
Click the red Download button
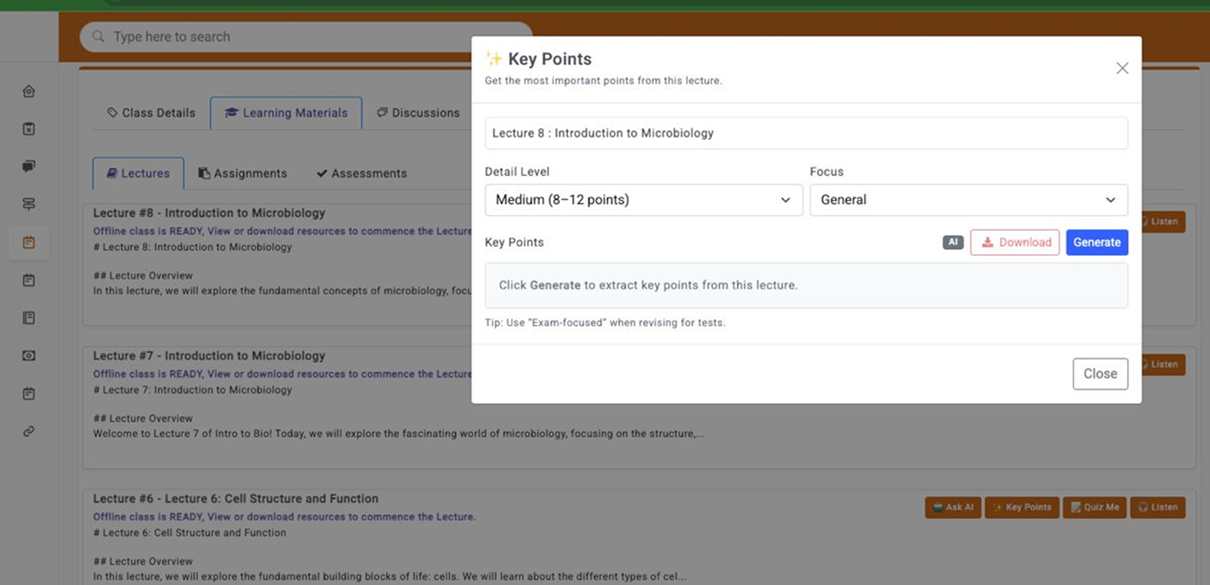click(x=1014, y=242)
